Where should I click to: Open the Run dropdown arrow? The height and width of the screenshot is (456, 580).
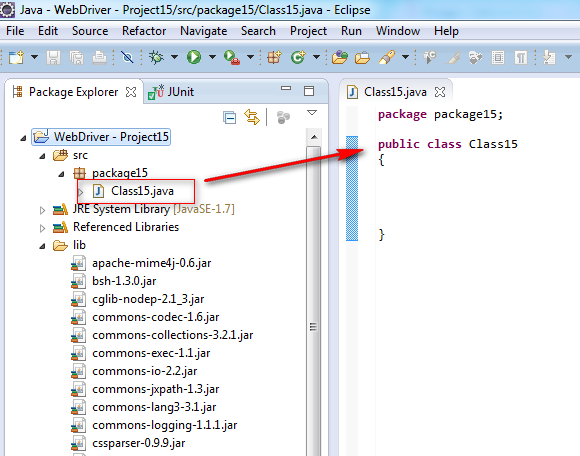pyautogui.click(x=212, y=57)
